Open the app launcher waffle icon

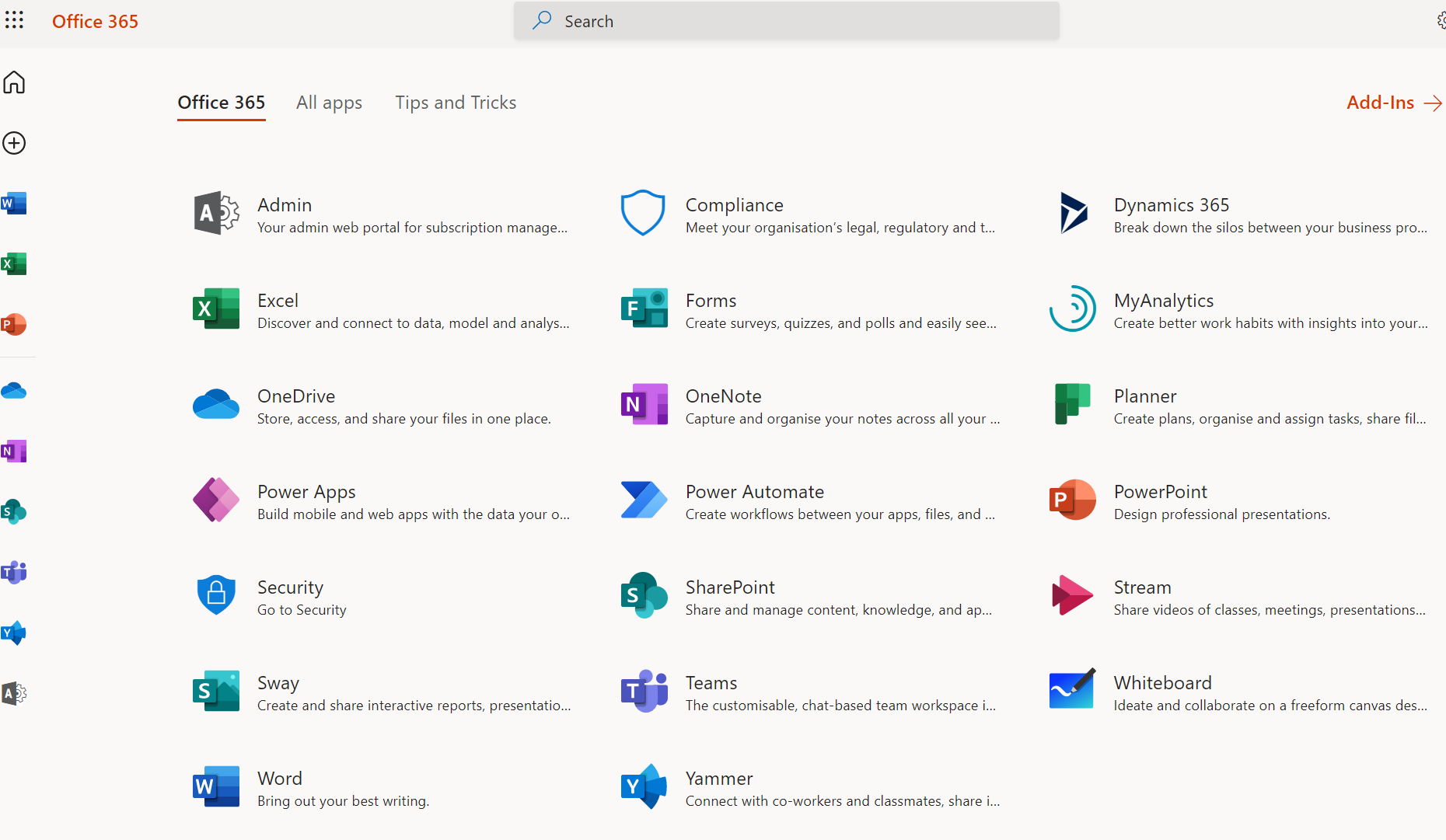click(x=14, y=20)
